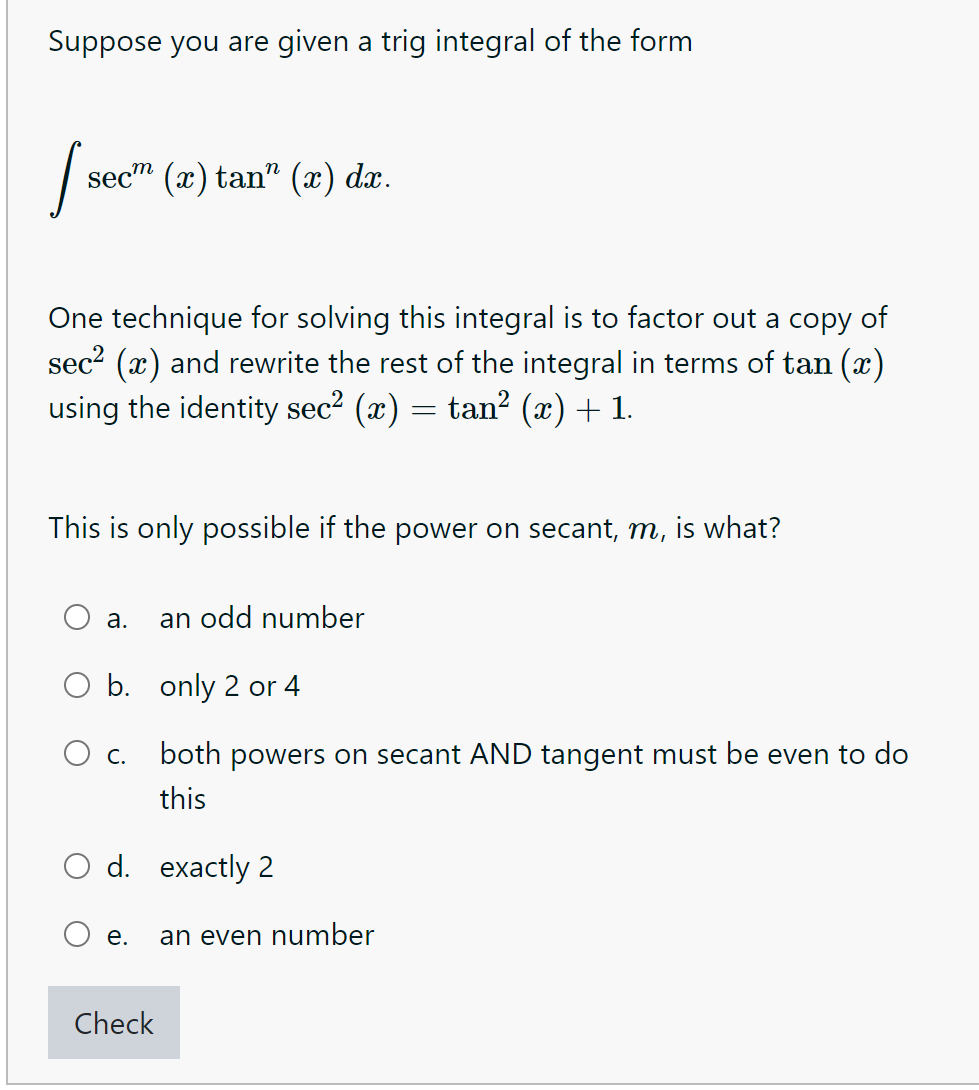979x1090 pixels.
Task: Select radio option d 'exactly 2'
Action: 76,866
